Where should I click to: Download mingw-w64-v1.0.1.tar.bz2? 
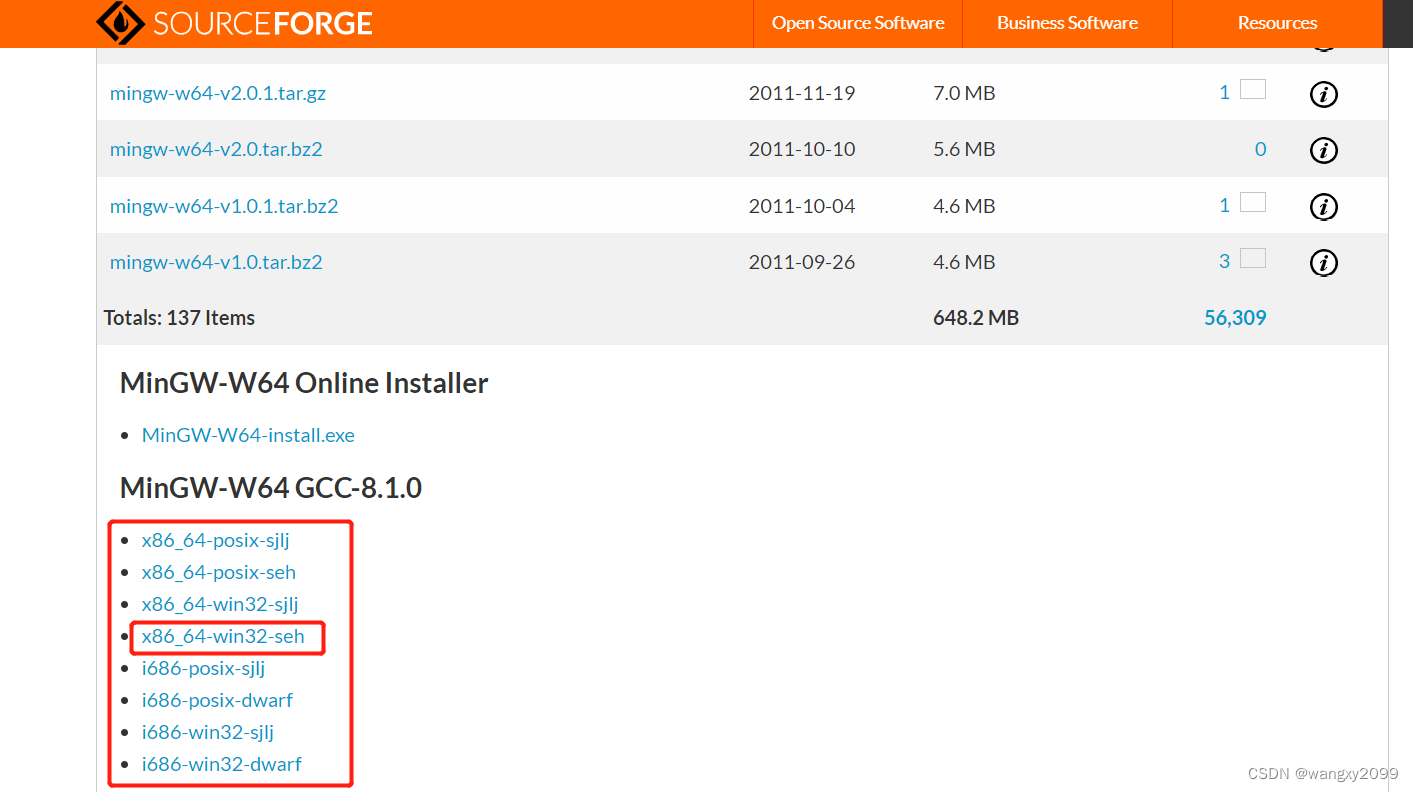click(224, 206)
